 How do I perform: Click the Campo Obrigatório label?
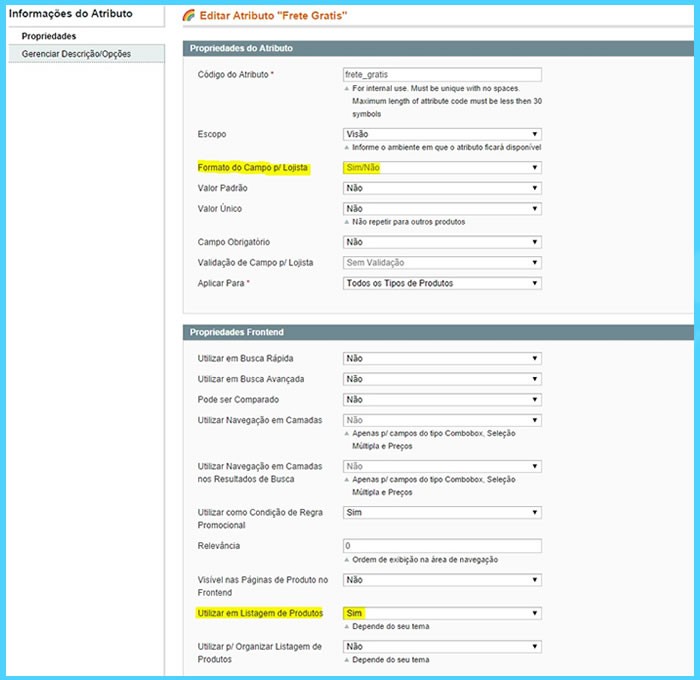(233, 242)
